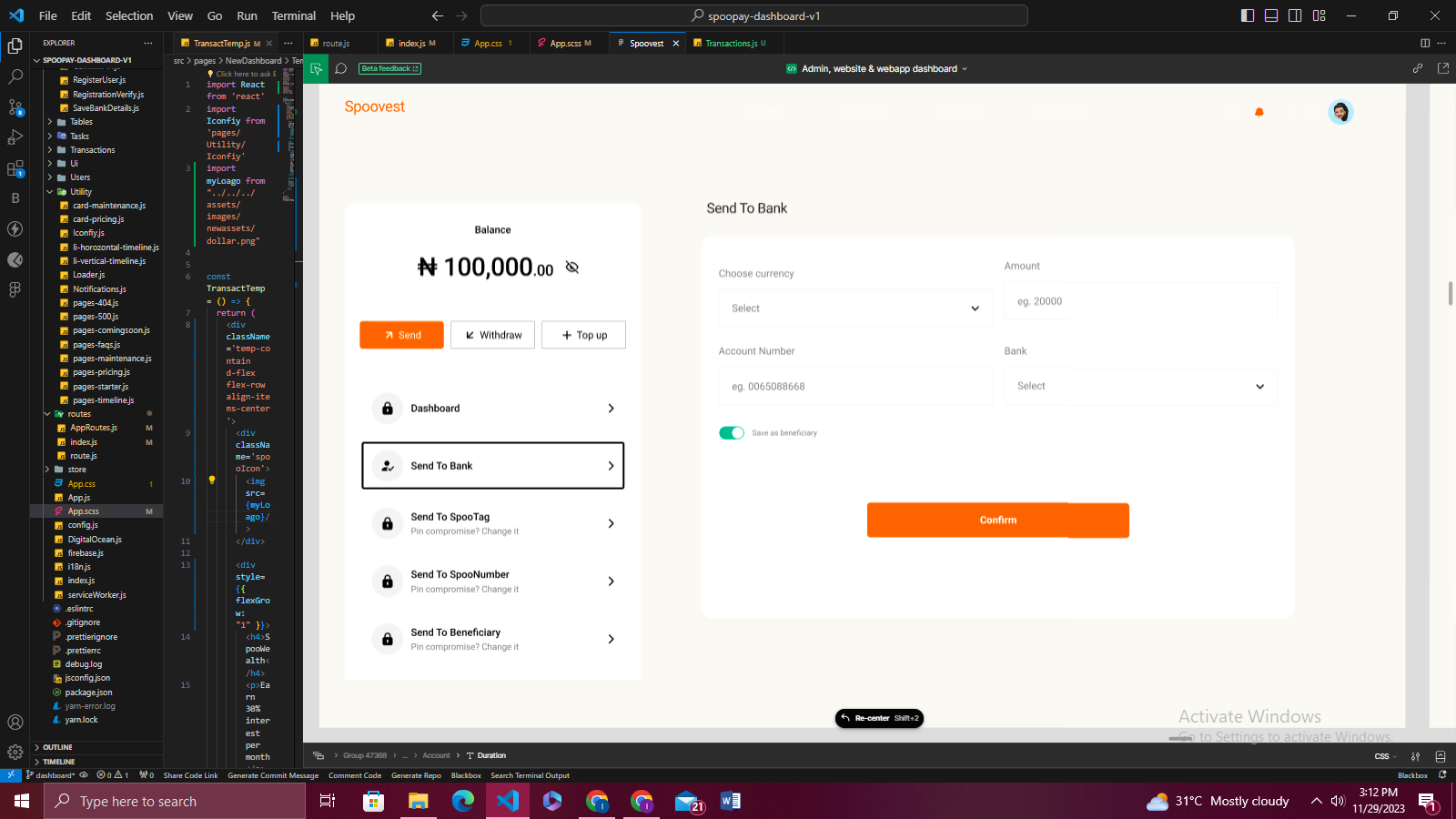Open the Selection menu
The width and height of the screenshot is (1456, 819).
coord(129,15)
